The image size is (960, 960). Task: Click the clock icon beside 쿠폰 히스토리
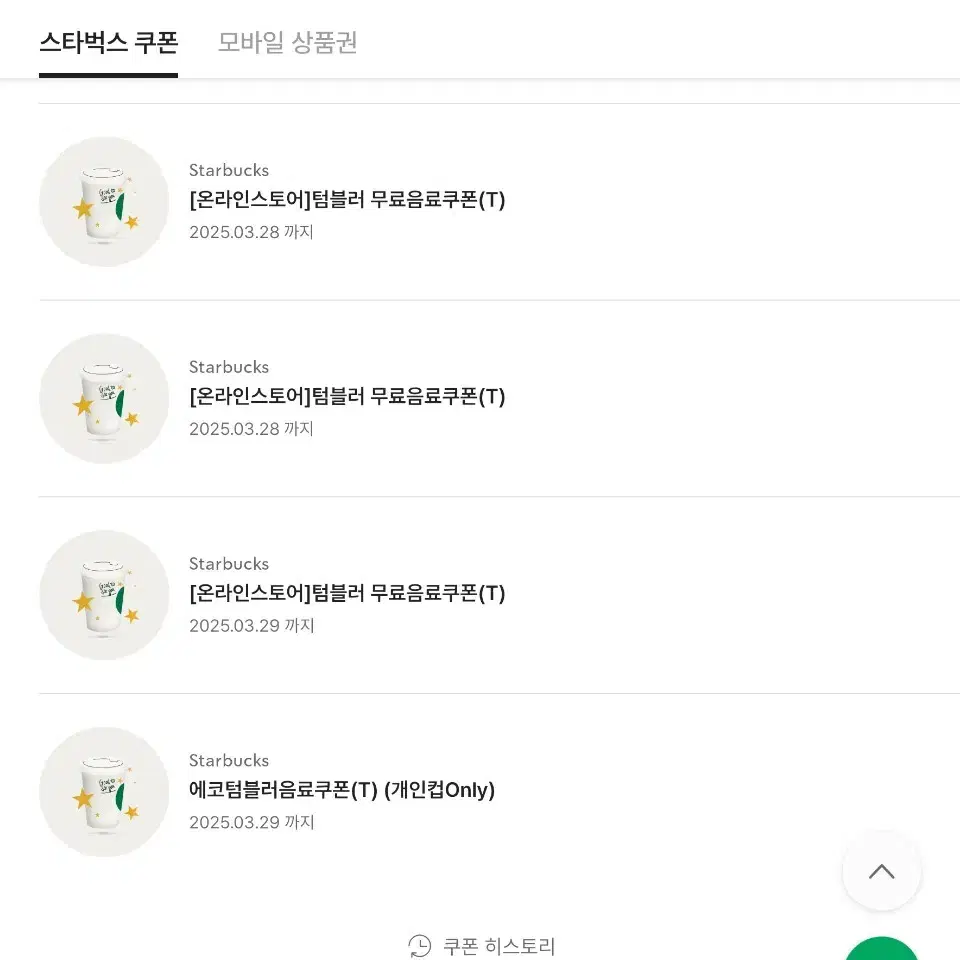pyautogui.click(x=420, y=946)
